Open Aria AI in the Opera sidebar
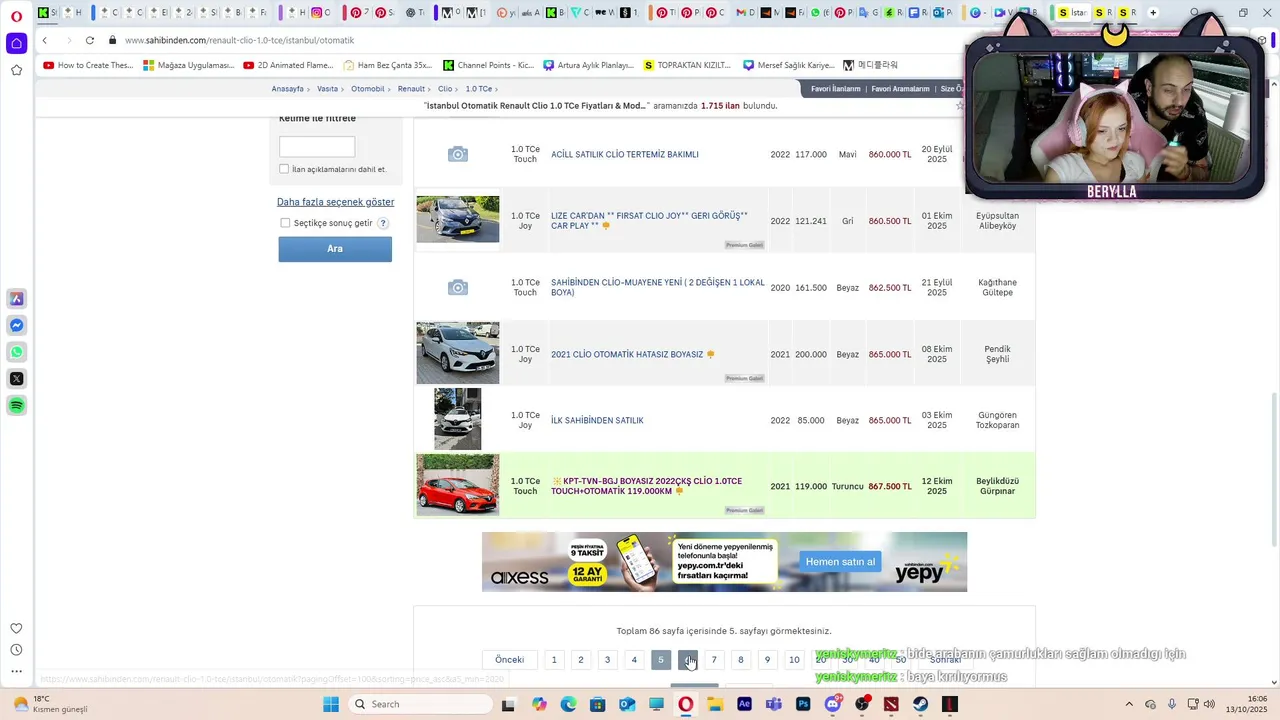The image size is (1280, 720). point(16,299)
